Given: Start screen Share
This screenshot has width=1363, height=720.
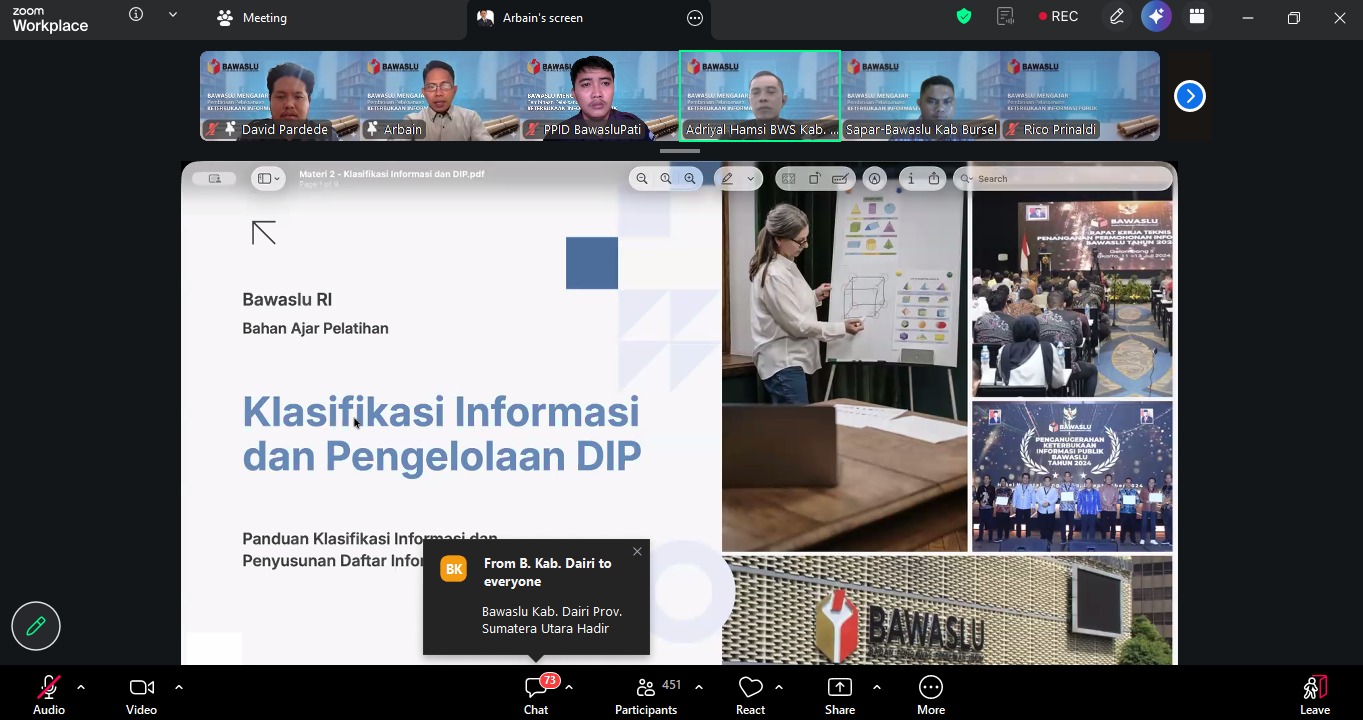Looking at the screenshot, I should pos(840,695).
